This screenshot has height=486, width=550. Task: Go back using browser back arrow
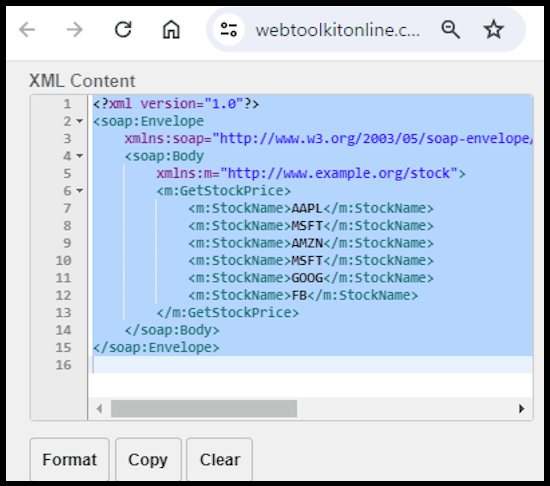coord(27,29)
